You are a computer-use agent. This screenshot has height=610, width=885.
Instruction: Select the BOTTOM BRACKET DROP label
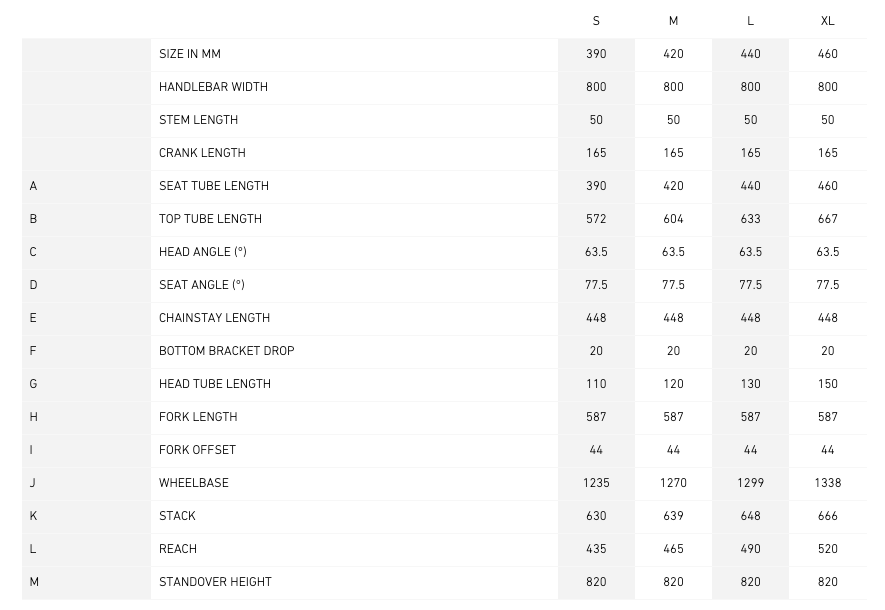pos(226,351)
